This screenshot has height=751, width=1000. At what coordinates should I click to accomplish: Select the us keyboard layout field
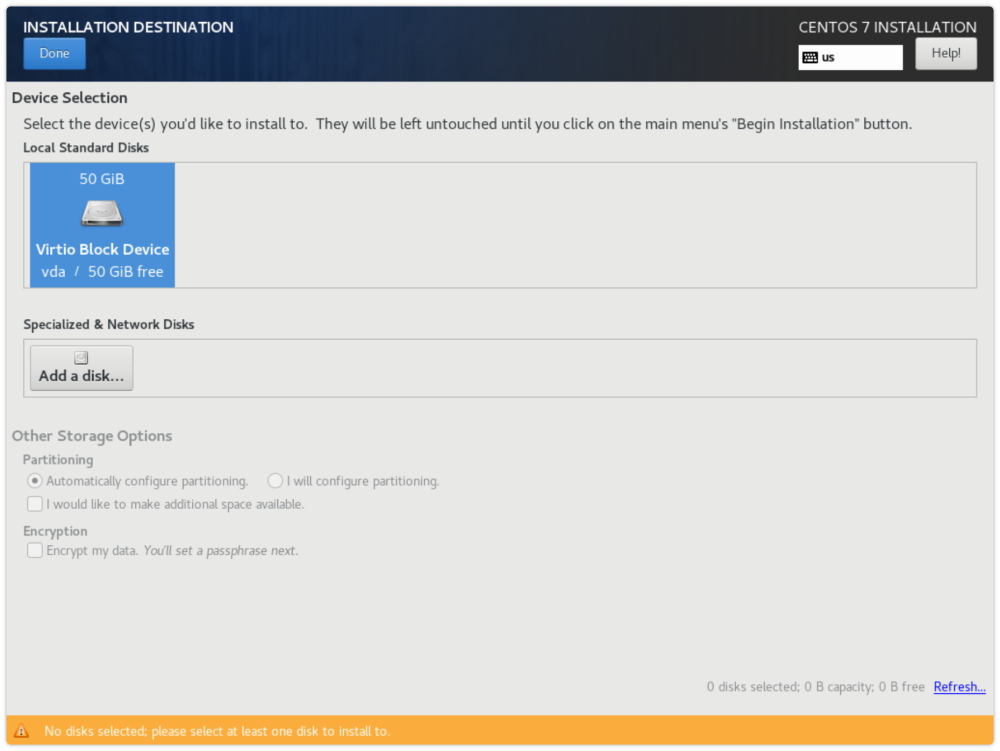(x=850, y=57)
